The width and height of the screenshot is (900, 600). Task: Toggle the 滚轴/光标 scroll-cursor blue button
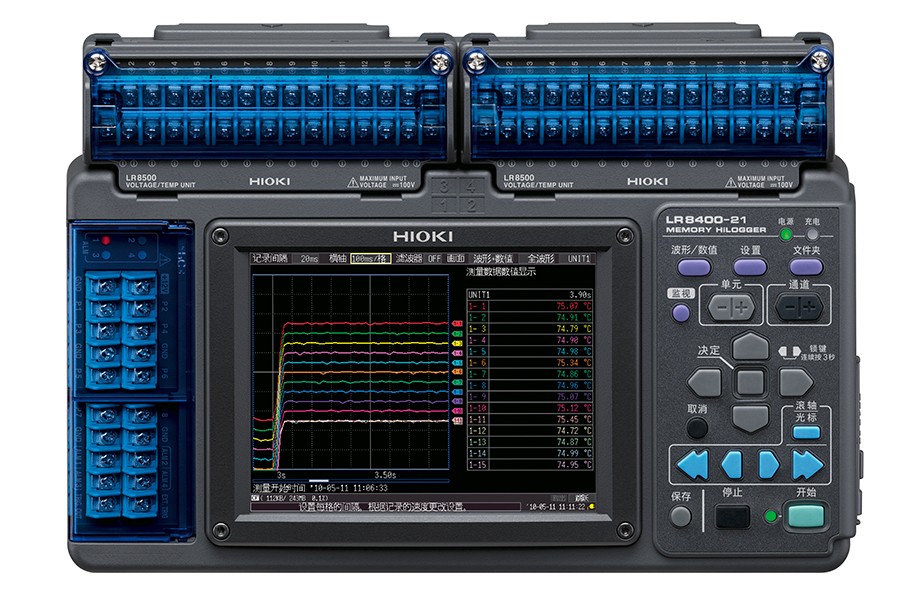(806, 432)
